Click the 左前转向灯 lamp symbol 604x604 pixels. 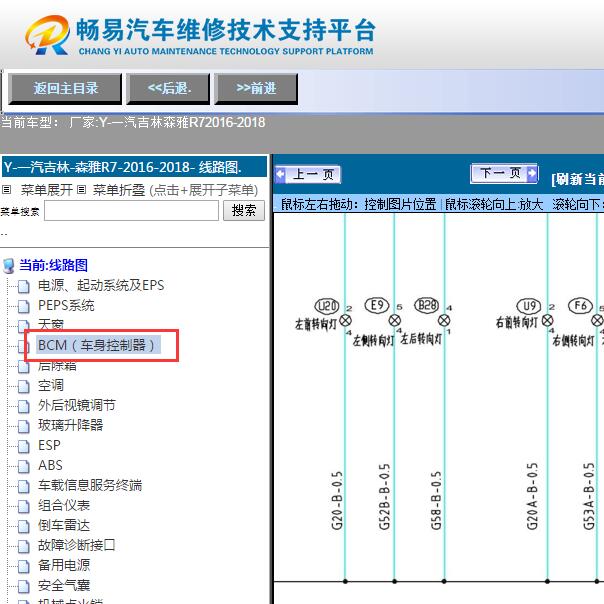coord(346,320)
